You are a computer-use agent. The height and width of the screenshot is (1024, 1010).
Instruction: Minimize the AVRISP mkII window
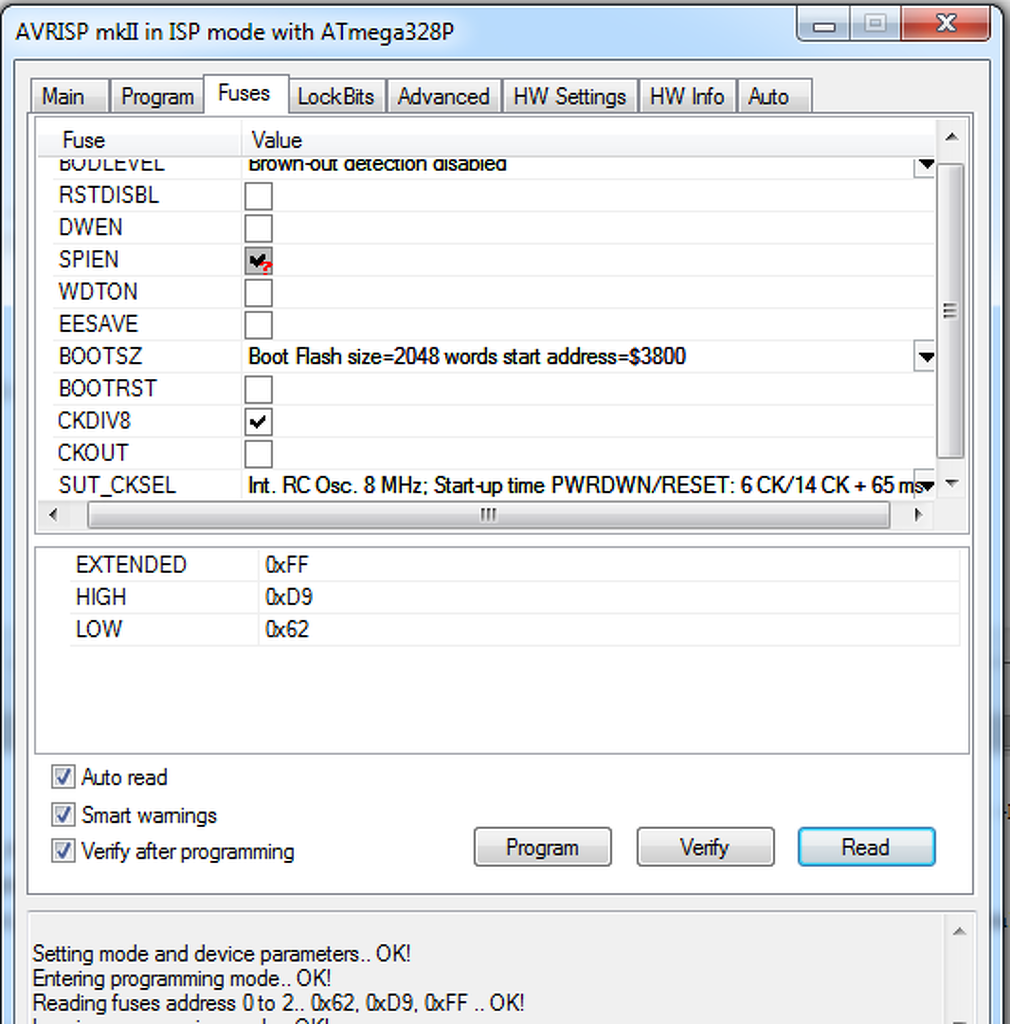pos(824,25)
